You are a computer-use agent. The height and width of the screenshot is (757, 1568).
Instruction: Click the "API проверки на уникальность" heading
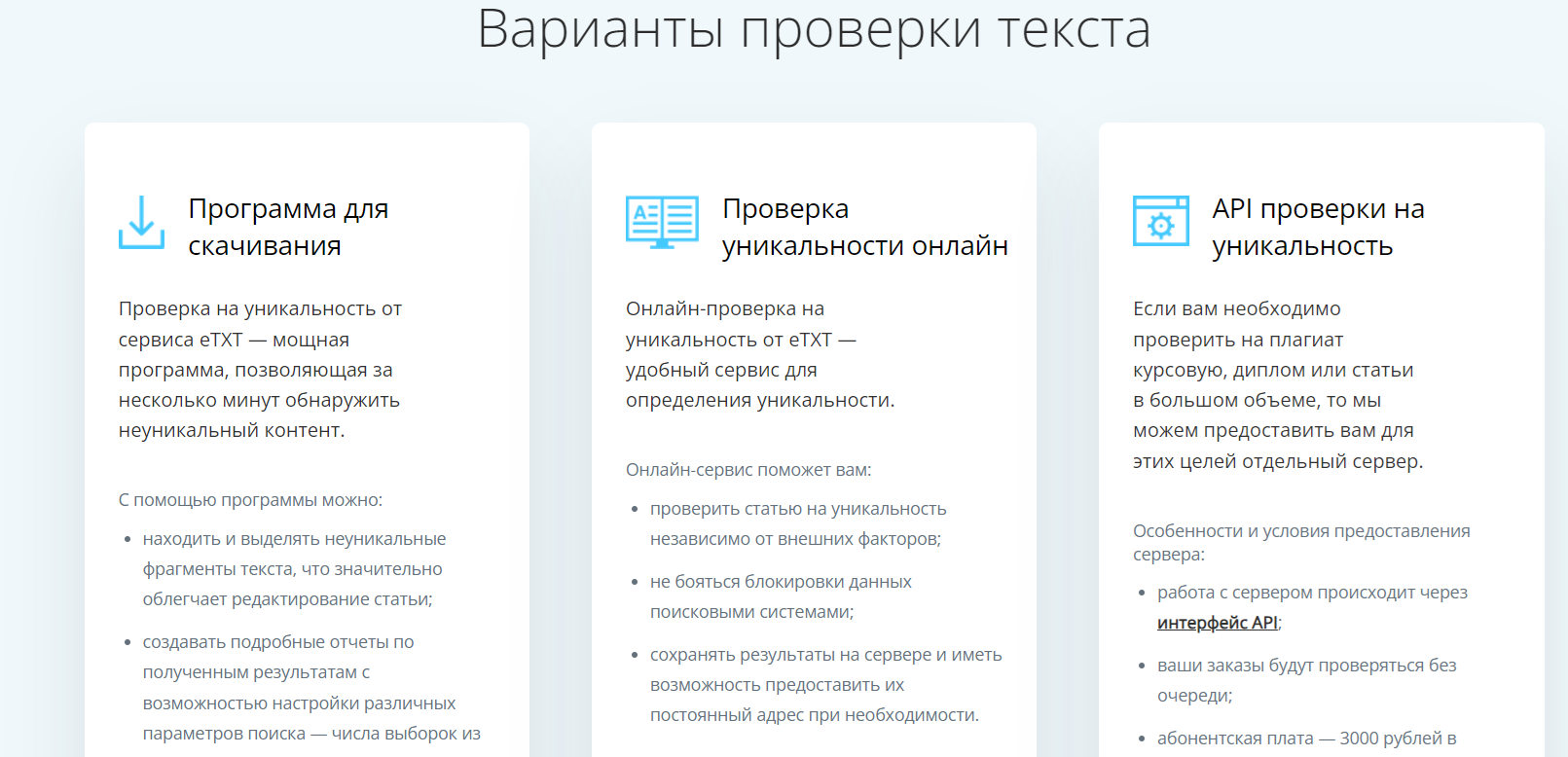[x=1318, y=227]
